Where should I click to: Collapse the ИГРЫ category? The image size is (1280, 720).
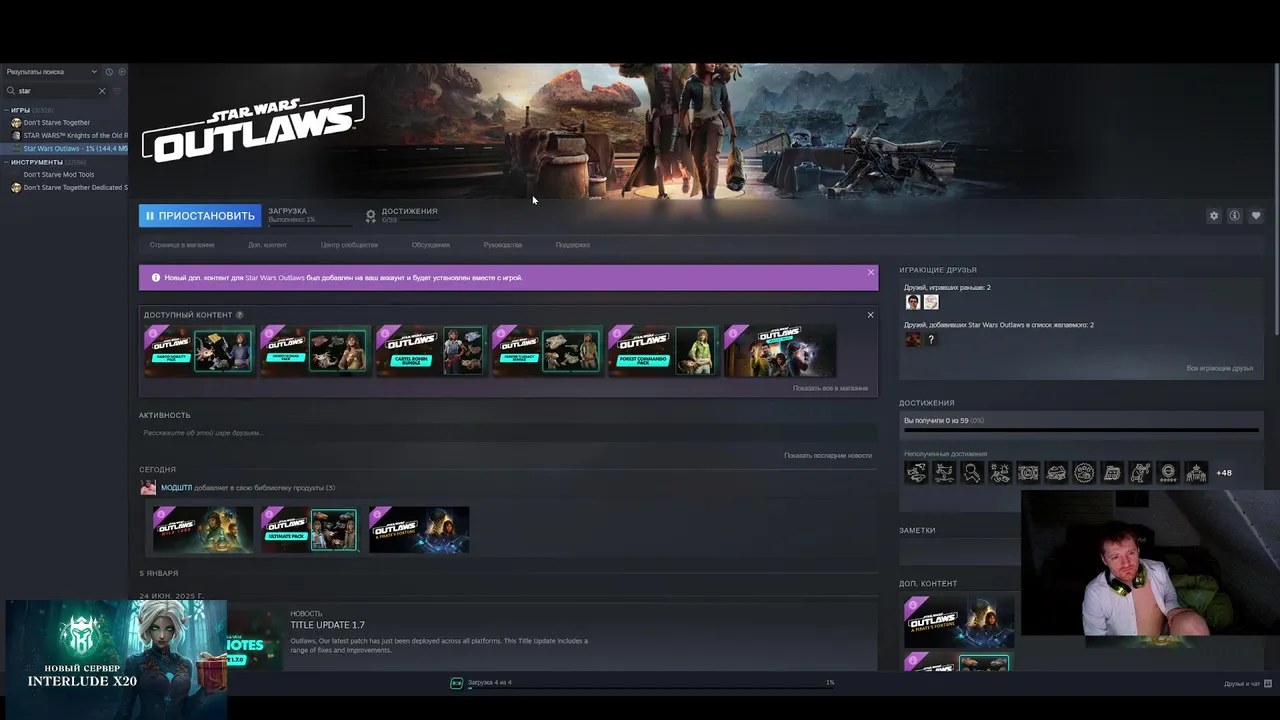click(7, 110)
